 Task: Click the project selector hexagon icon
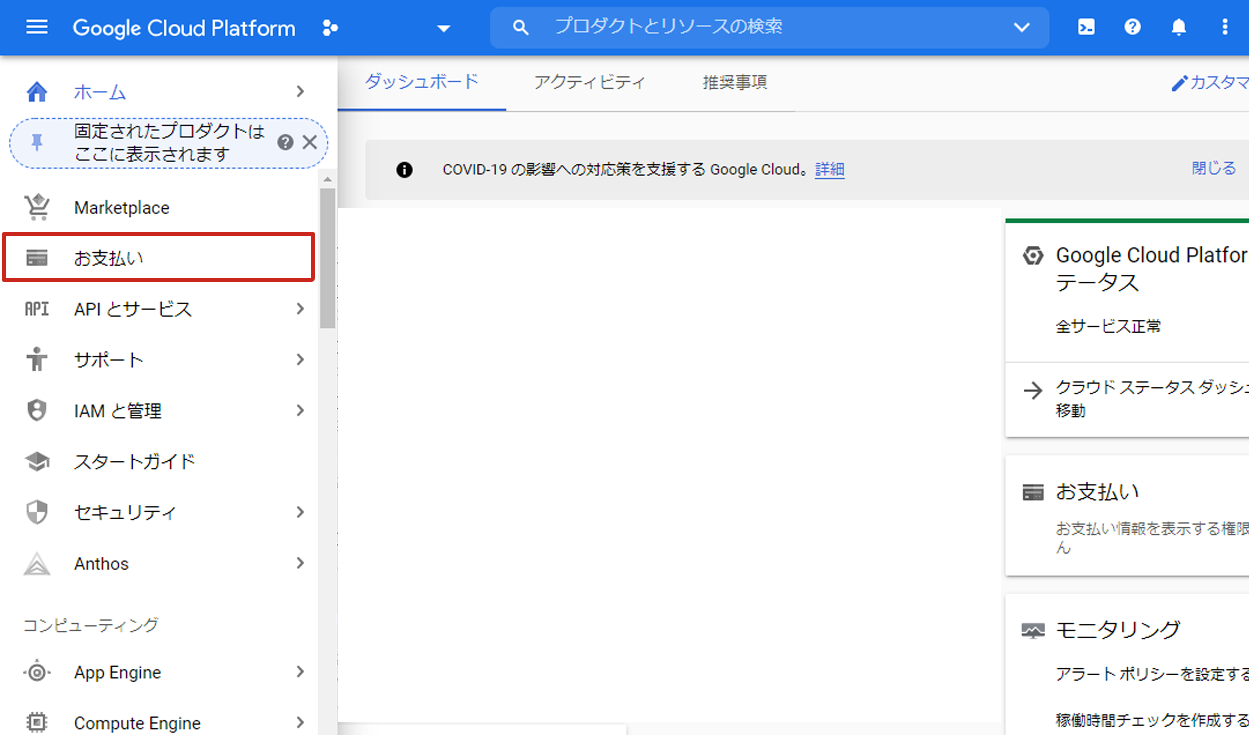[x=330, y=28]
